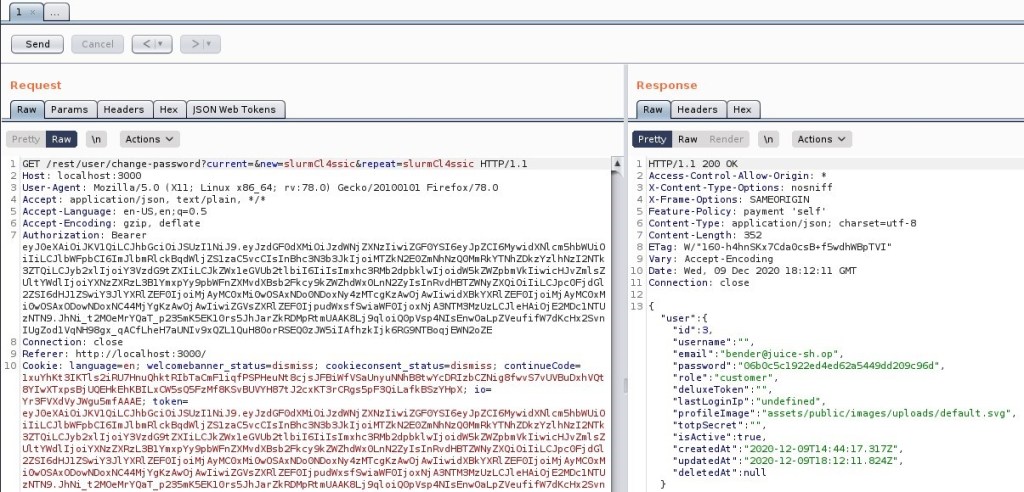Toggle Render view in the Response pane
Viewport: 1024px width, 492px height.
tap(727, 139)
